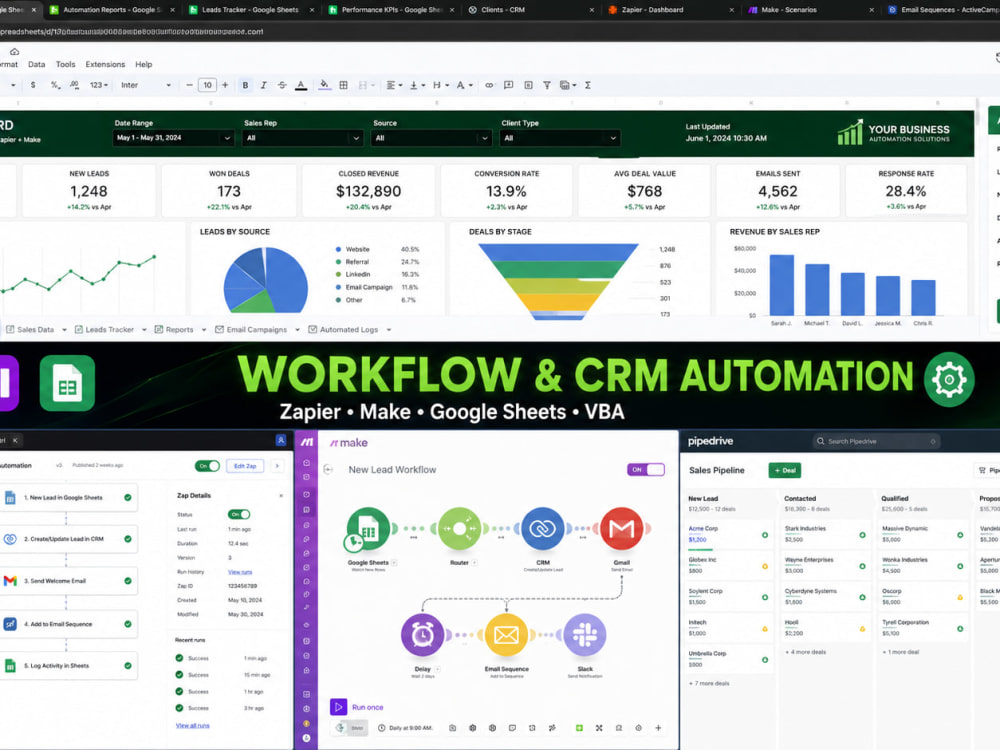This screenshot has width=1000, height=750.
Task: Click the Make logo in purple sidebar
Action: point(307,442)
